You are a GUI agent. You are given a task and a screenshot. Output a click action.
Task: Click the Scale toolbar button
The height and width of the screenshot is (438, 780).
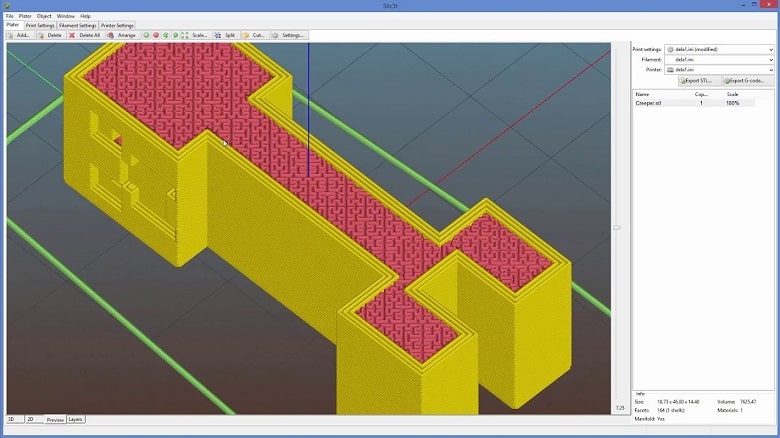pos(195,35)
